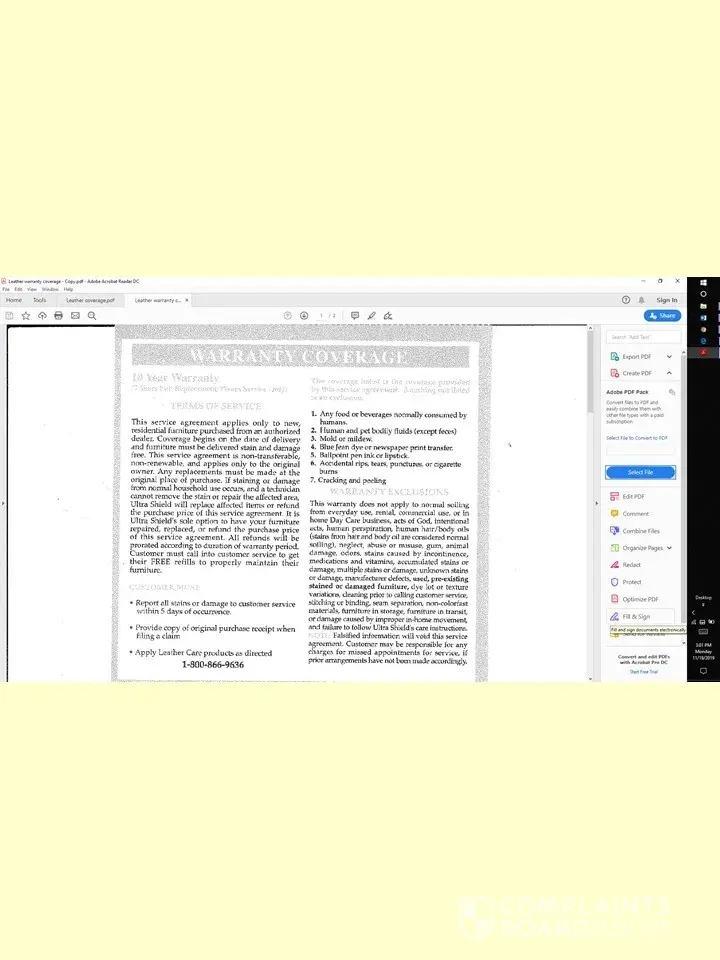Click the Adobe Acrobat taskbar icon
Image resolution: width=720 pixels, height=960 pixels.
tap(703, 353)
